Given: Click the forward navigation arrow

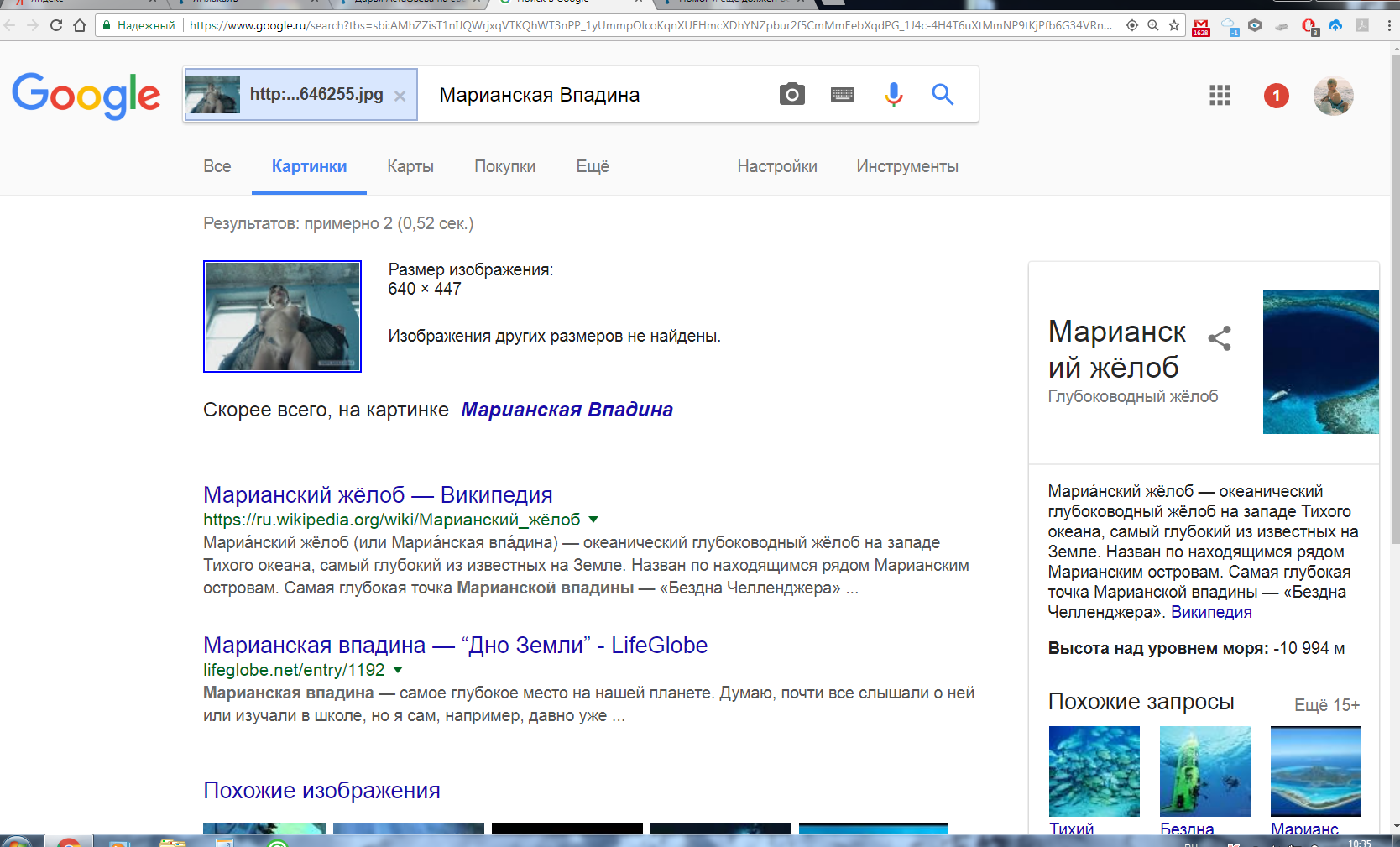Looking at the screenshot, I should click(33, 25).
